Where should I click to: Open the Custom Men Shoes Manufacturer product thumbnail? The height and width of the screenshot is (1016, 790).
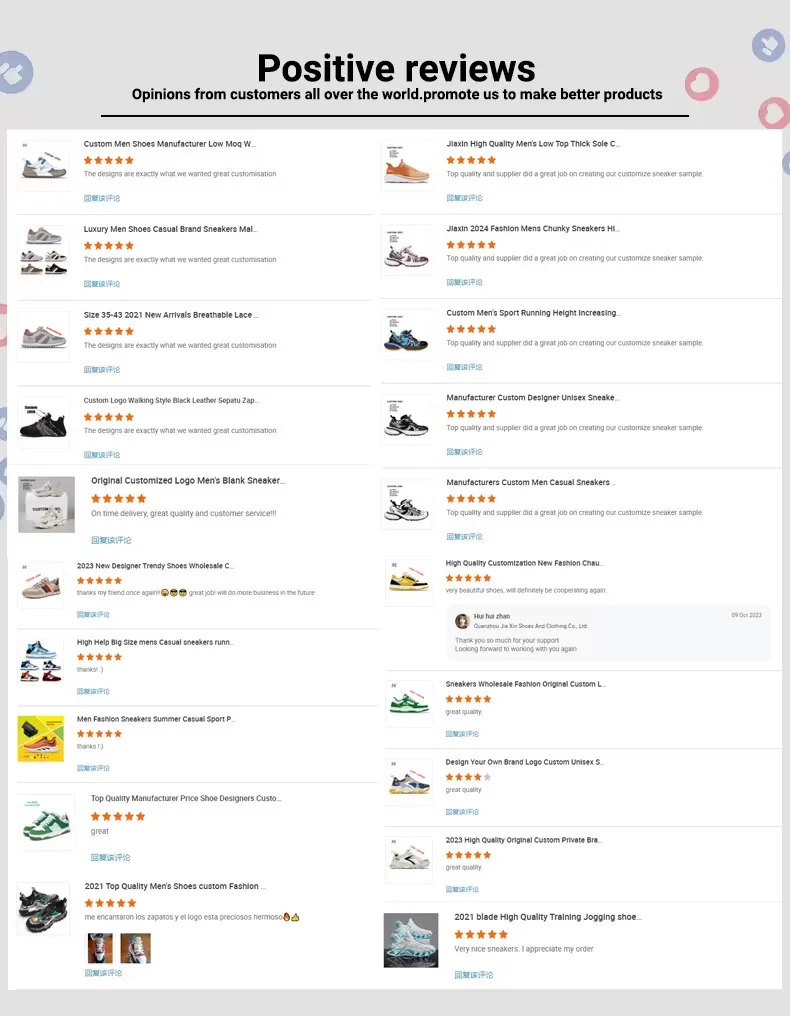click(x=44, y=166)
